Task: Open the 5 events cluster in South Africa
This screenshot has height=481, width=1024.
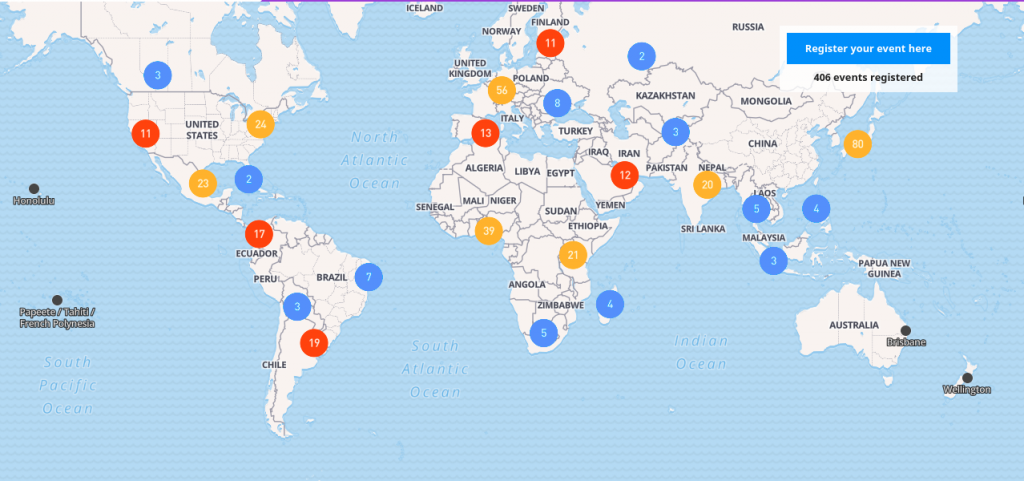Action: click(543, 334)
